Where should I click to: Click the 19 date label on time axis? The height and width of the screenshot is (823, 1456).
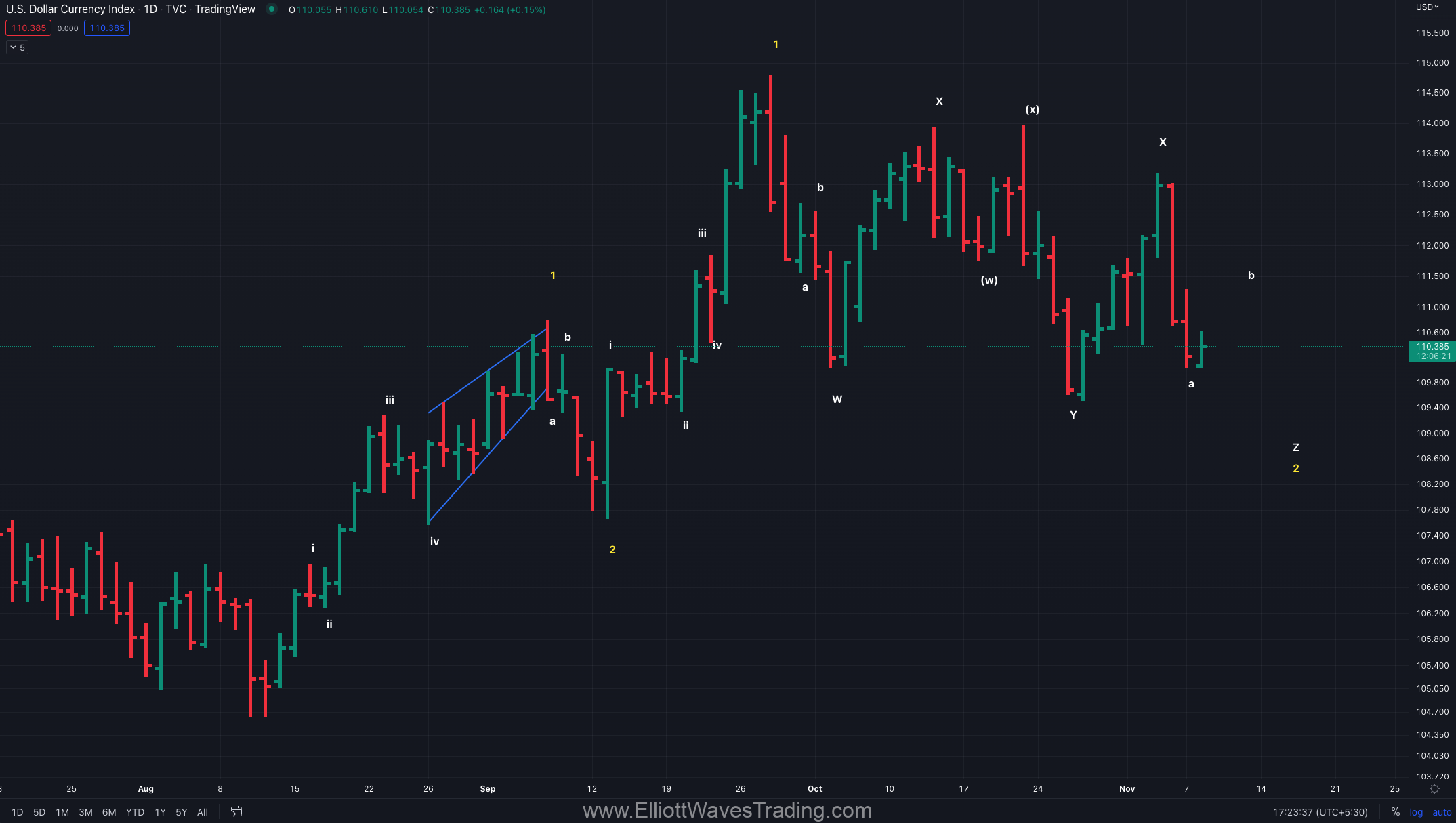(x=667, y=789)
